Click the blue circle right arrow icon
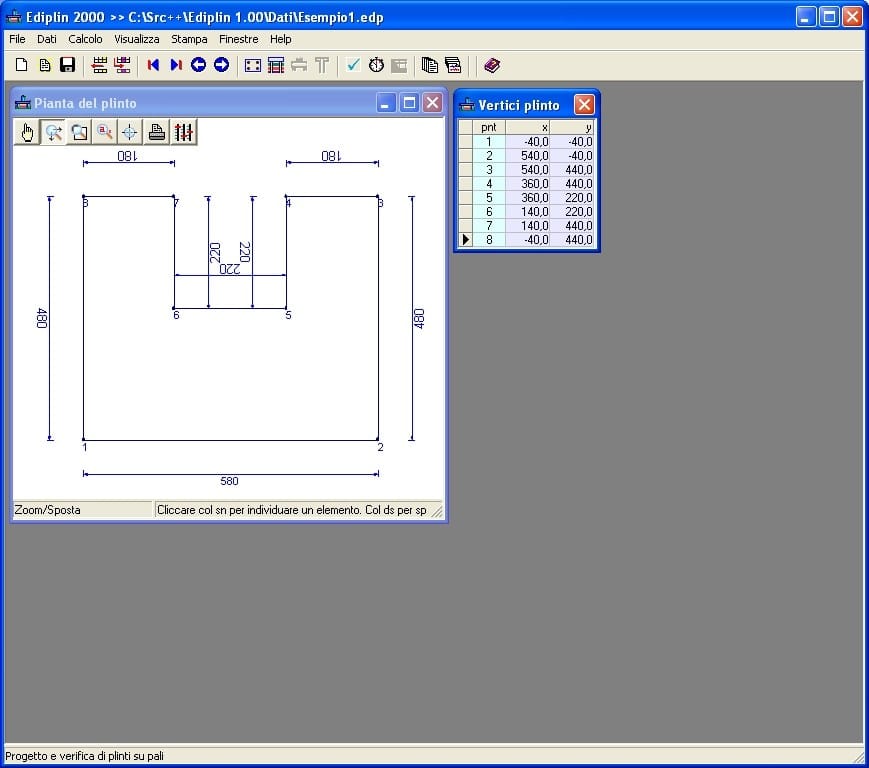Image resolution: width=869 pixels, height=768 pixels. (x=221, y=65)
